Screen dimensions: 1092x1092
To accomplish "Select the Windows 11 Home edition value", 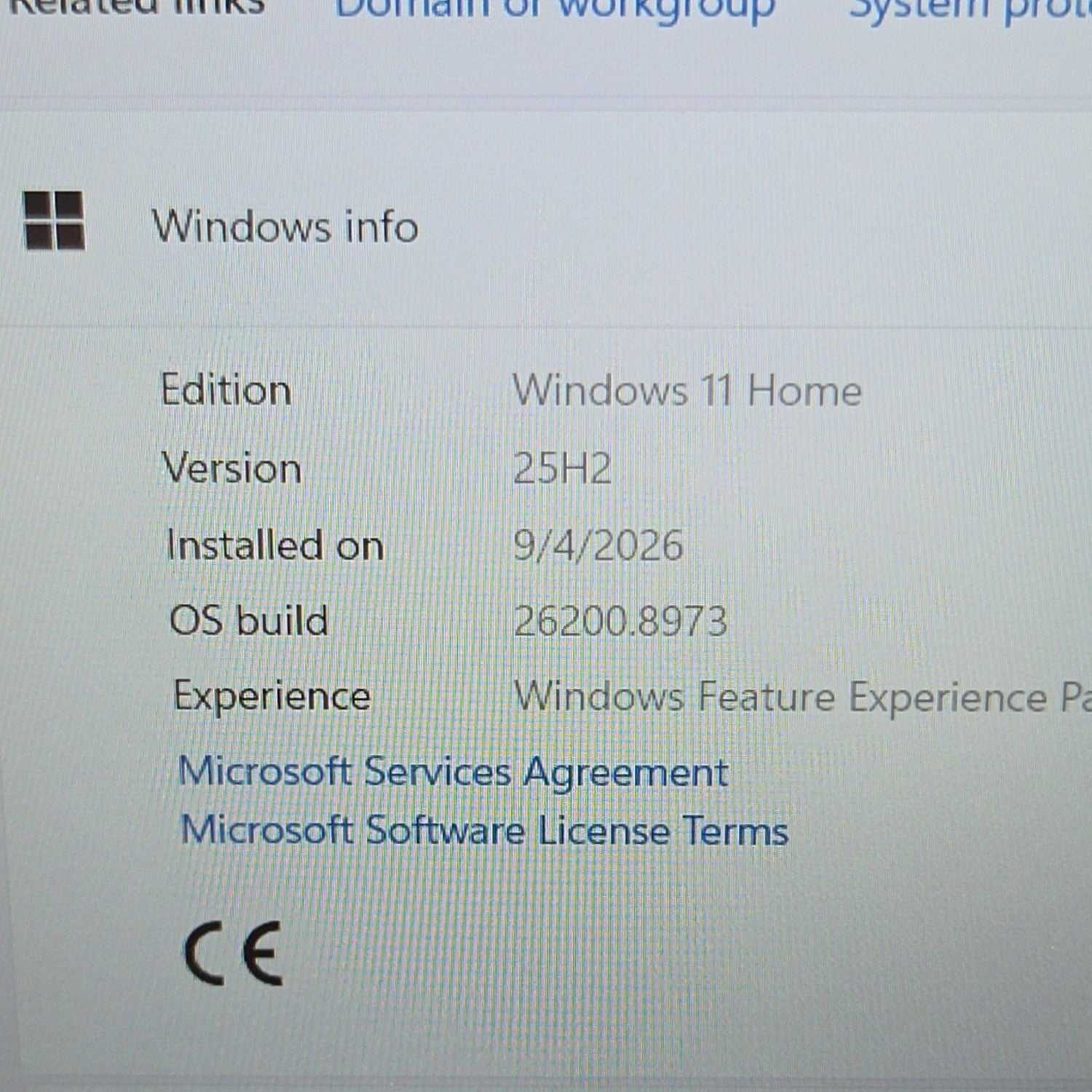I will click(x=687, y=390).
